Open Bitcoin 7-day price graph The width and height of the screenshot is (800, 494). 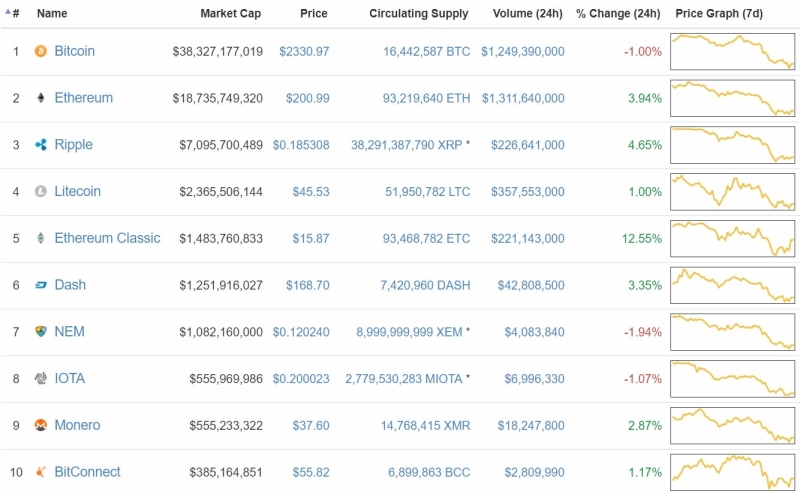(733, 52)
